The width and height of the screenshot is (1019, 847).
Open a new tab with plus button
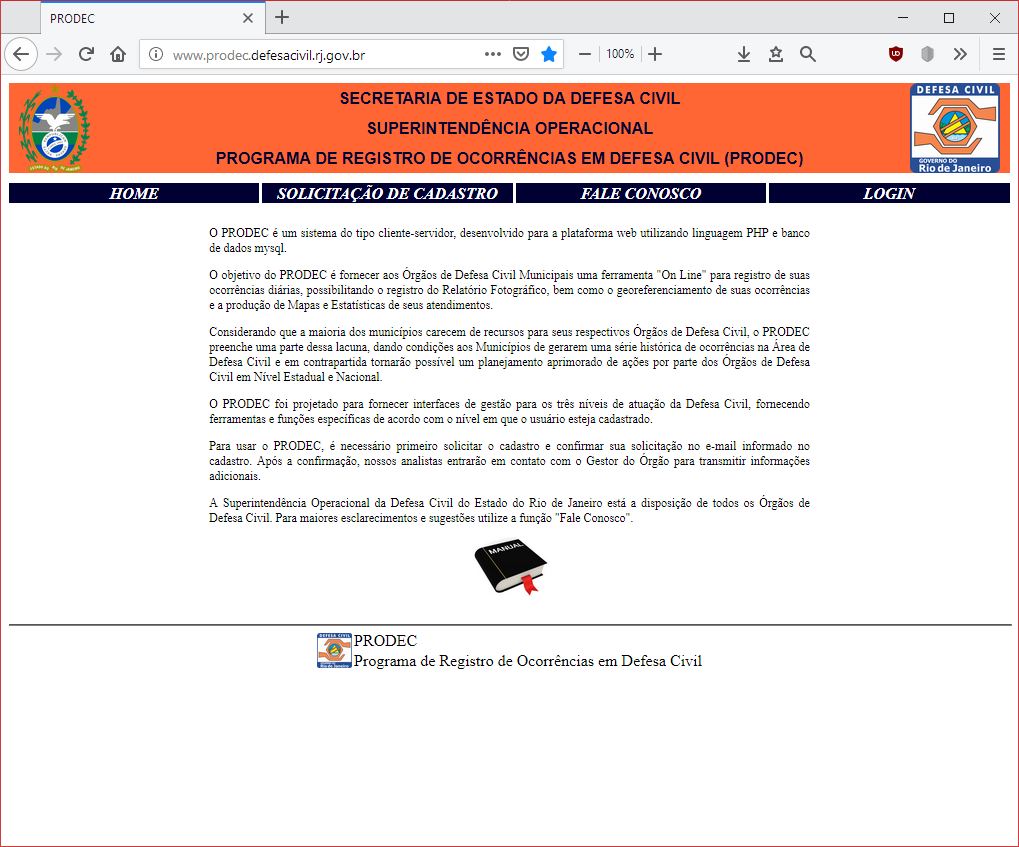282,18
